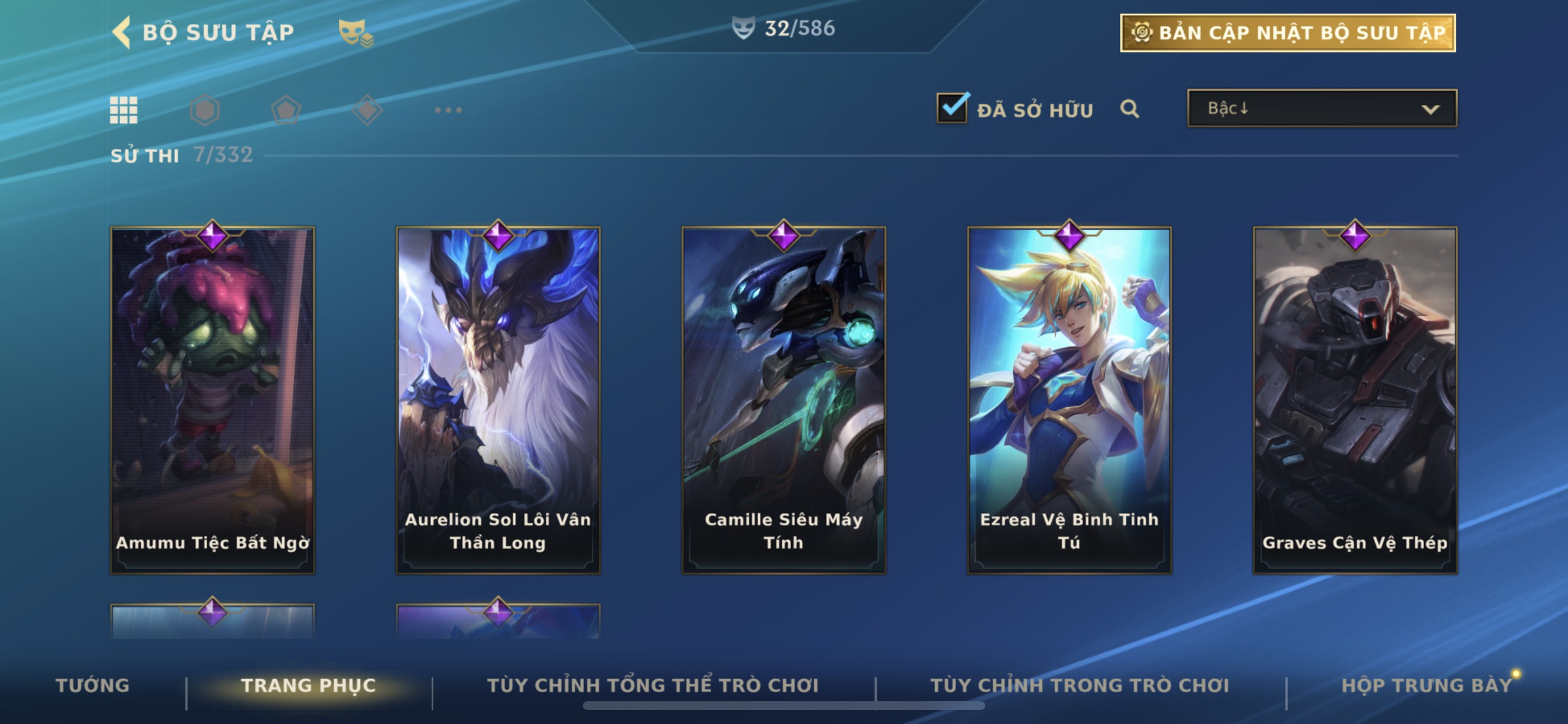
Task: Select Aurelion Sol Lôi Vân Thần Long skin
Action: 498,400
